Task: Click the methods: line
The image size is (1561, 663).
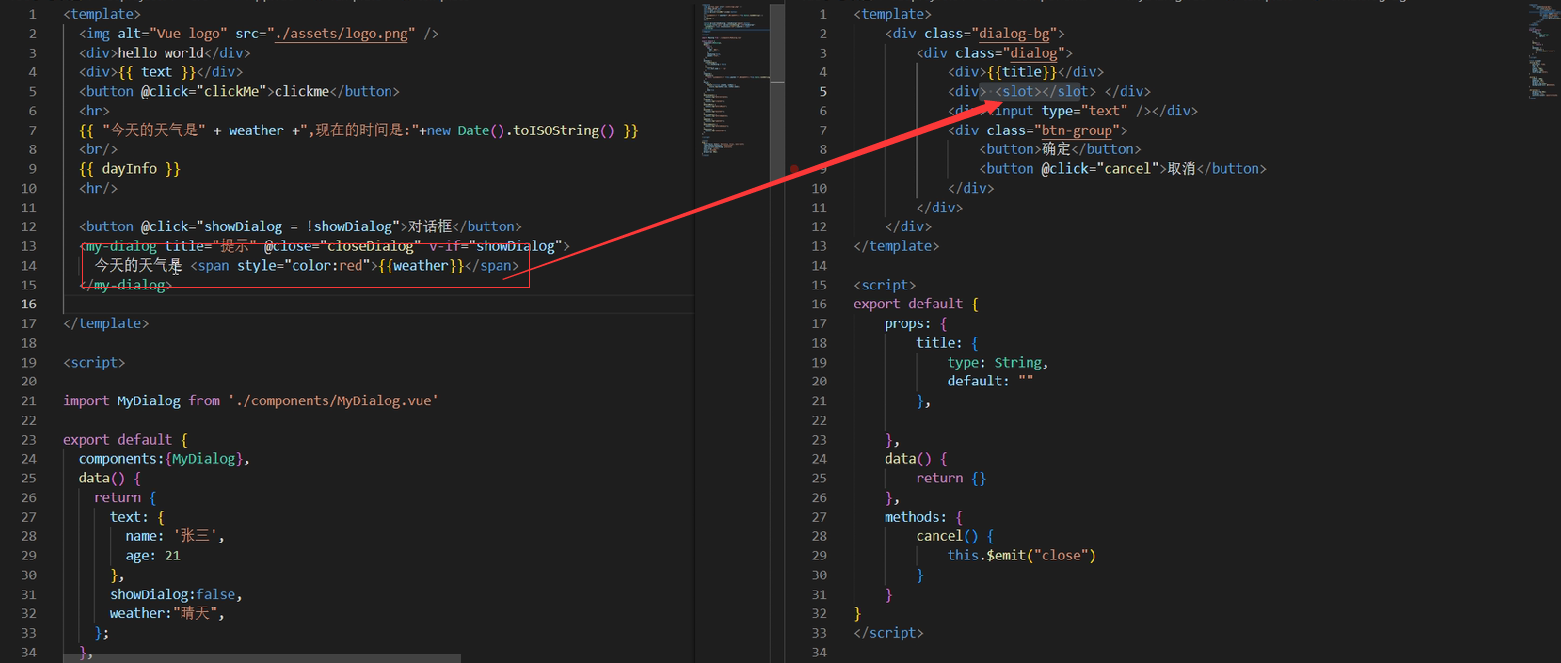Action: pyautogui.click(x=925, y=518)
